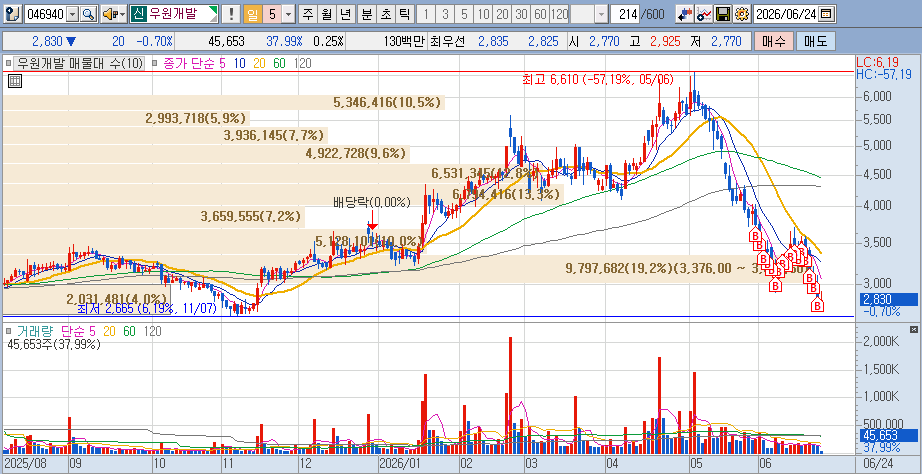Click the stock list icon beside code 046940
The image size is (922, 474).
15,14
